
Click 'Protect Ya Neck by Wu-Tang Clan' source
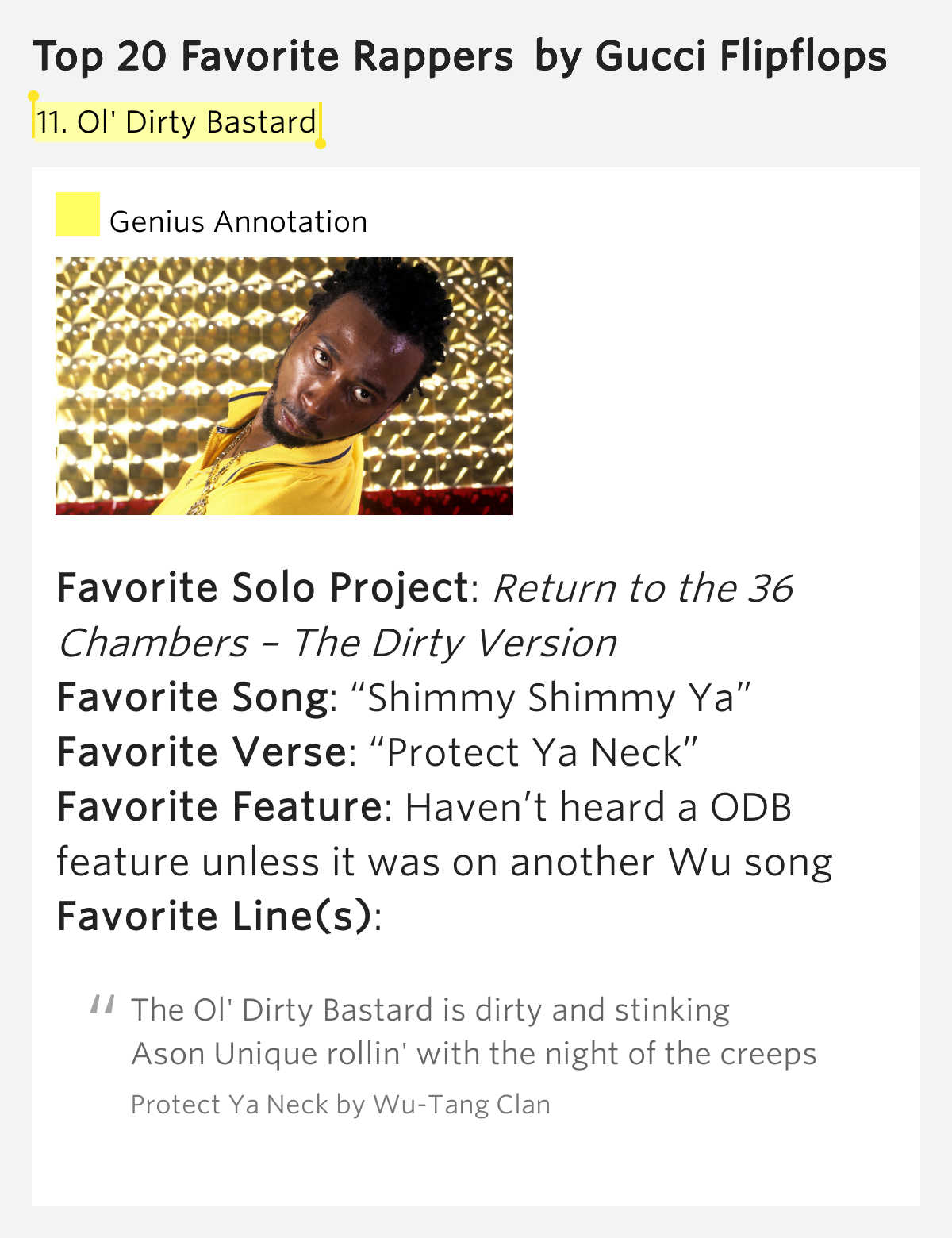340,1104
